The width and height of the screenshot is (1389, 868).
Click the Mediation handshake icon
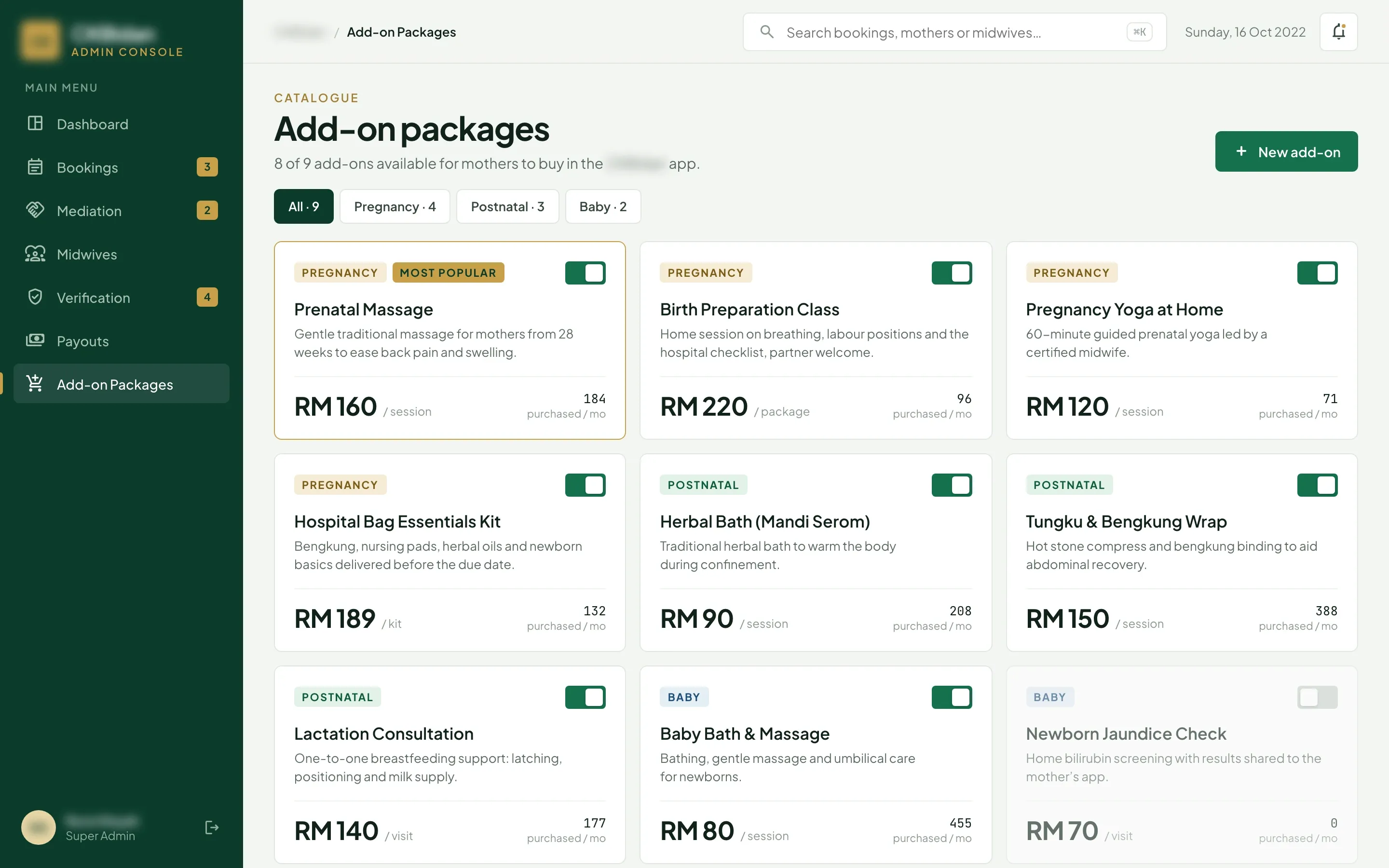click(x=35, y=210)
